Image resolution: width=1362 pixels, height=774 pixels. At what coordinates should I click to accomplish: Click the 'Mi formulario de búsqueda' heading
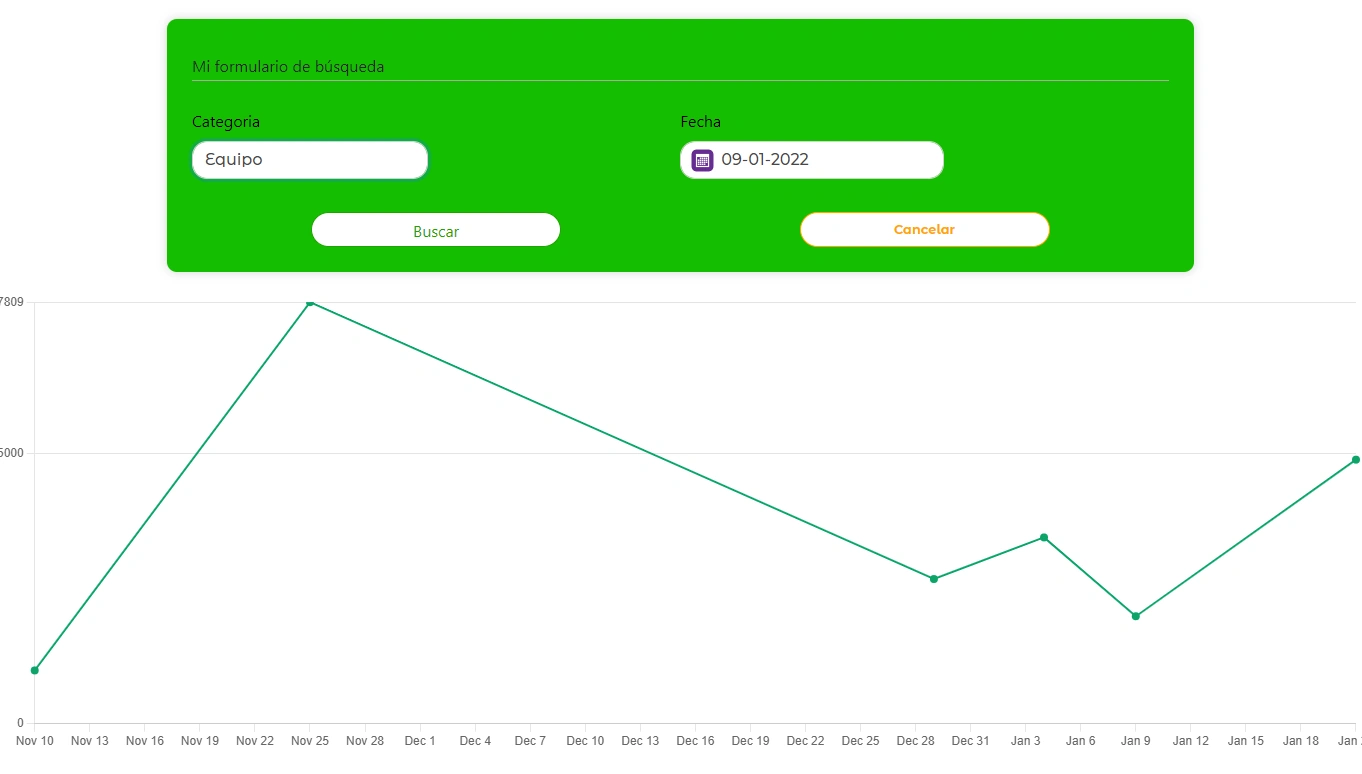[x=288, y=67]
